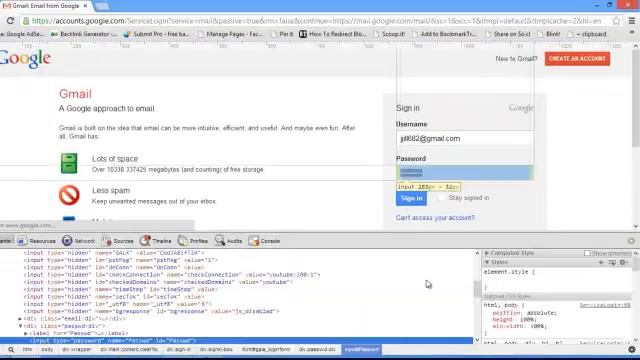This screenshot has height=360, width=640.
Task: Expand the Computed Style section
Action: tap(487, 253)
